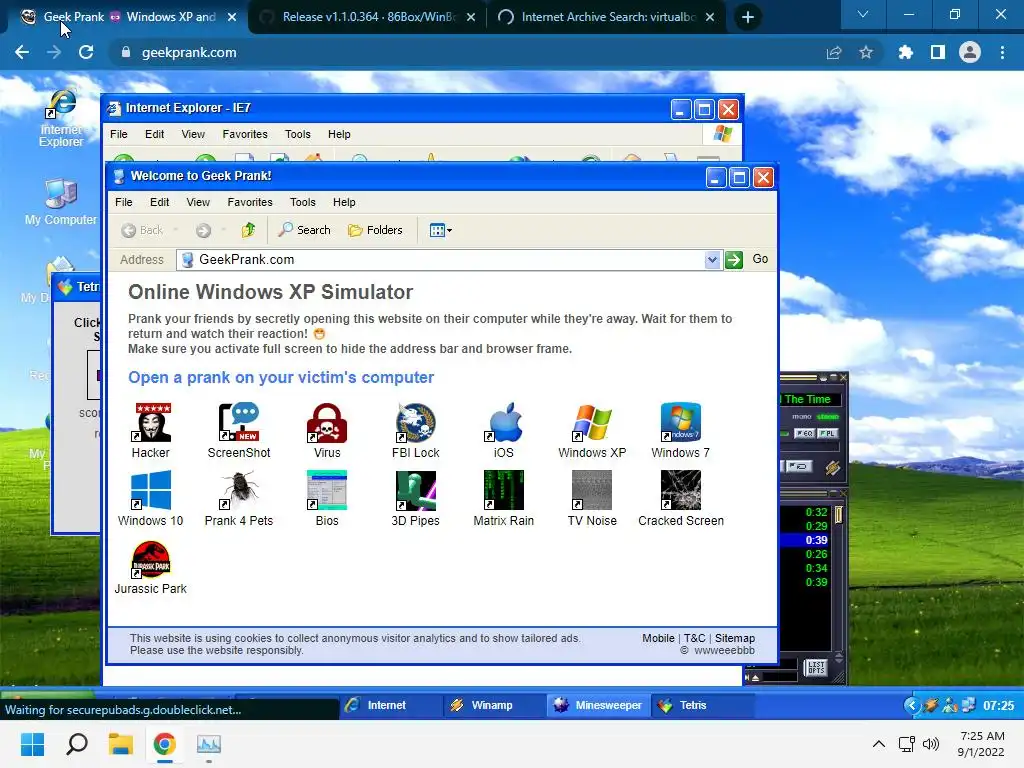The height and width of the screenshot is (768, 1024).
Task: Expand the GeekPrank.com address dropdown
Action: click(x=712, y=260)
